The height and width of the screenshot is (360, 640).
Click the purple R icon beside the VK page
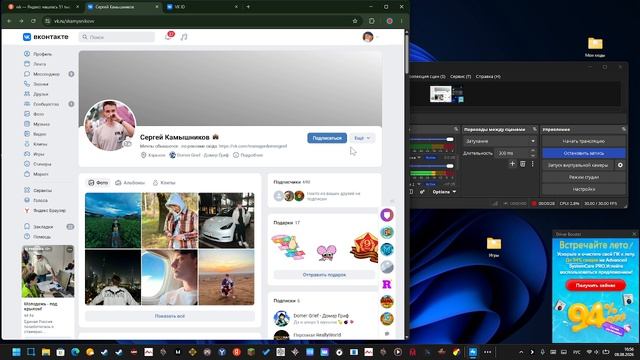pos(387,284)
